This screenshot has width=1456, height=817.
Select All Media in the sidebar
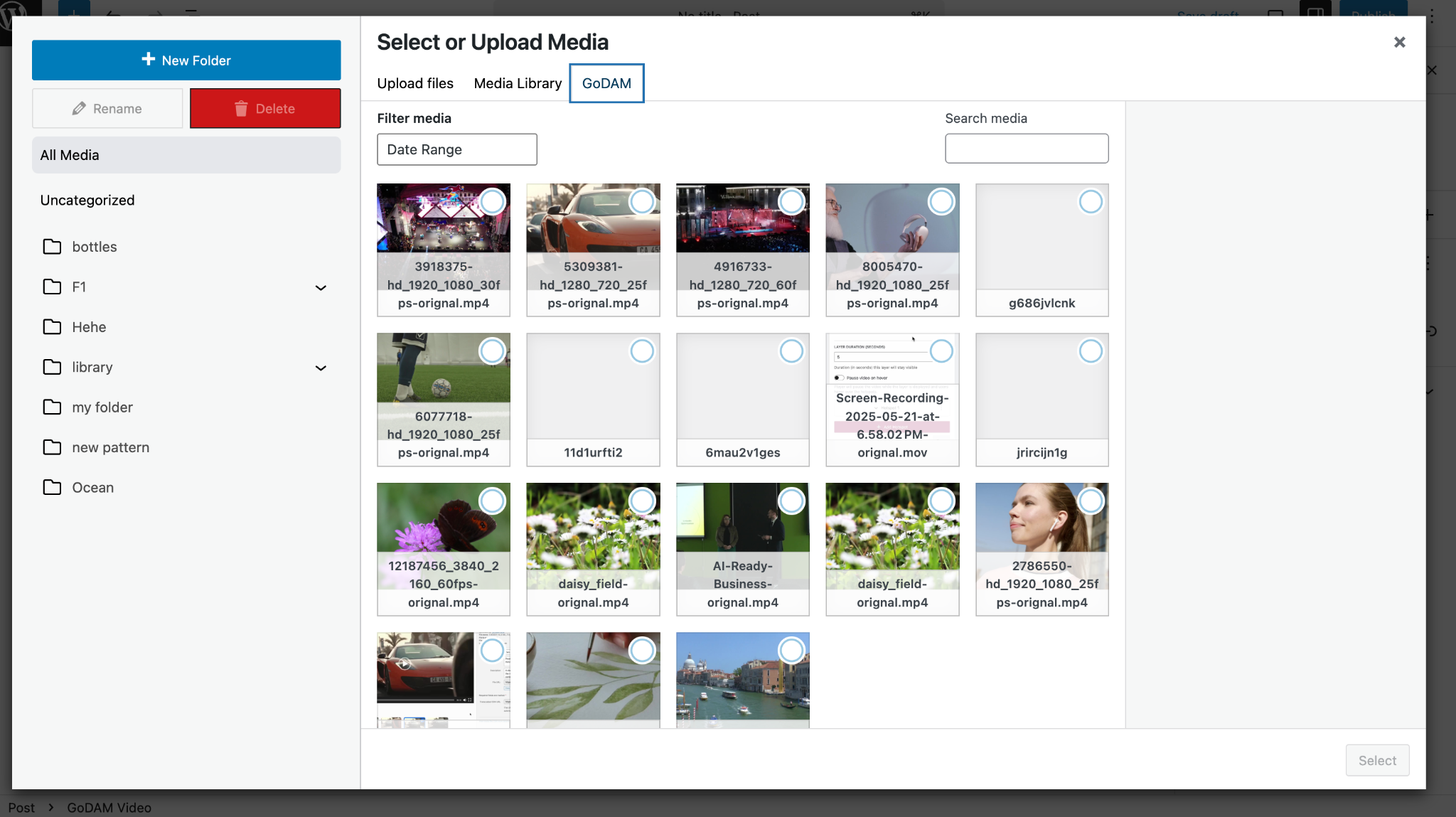coord(186,155)
